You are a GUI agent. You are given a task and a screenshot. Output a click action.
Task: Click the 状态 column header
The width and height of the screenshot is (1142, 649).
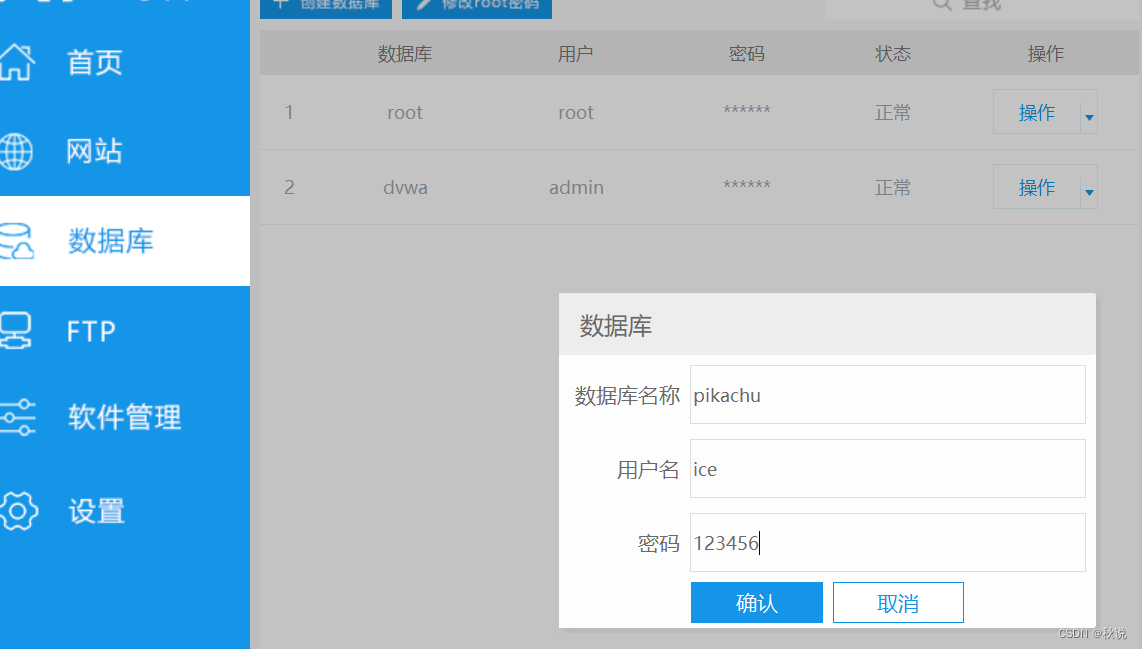pos(893,54)
